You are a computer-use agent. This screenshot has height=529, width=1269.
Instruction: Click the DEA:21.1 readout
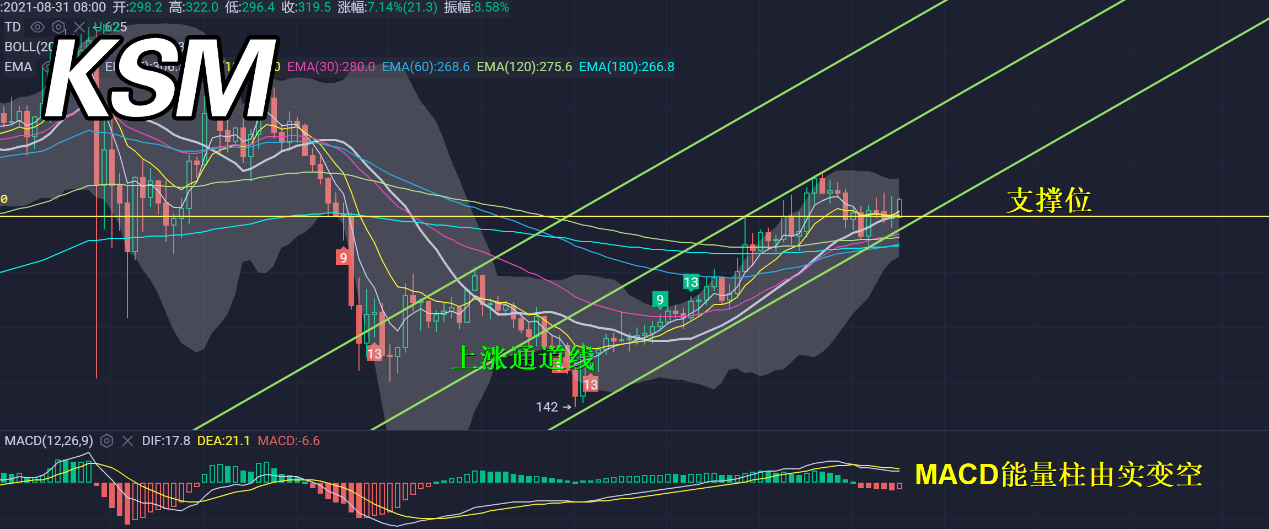click(x=224, y=440)
